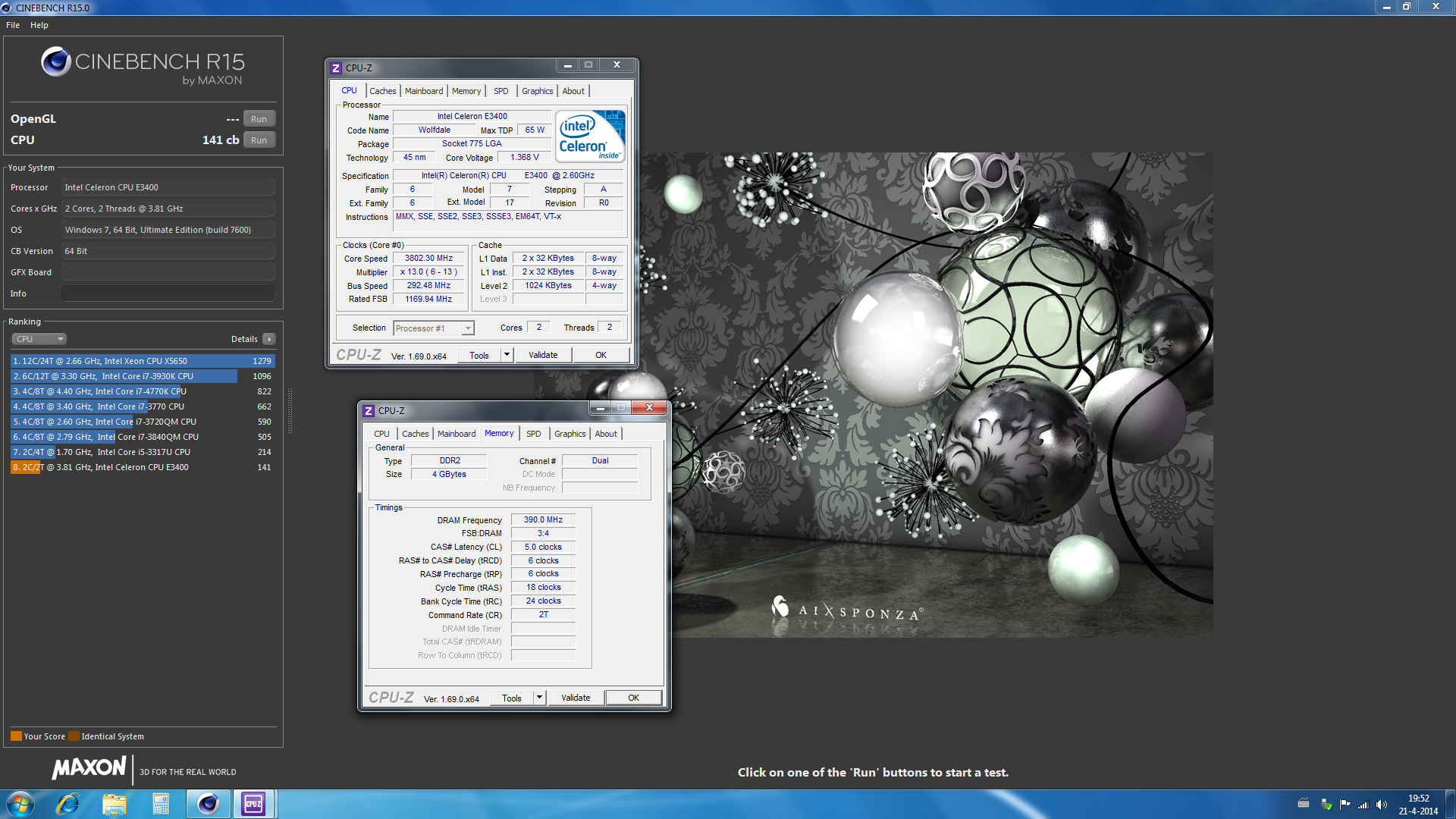
Task: Switch to the Cinebench taskbar button
Action: click(208, 804)
